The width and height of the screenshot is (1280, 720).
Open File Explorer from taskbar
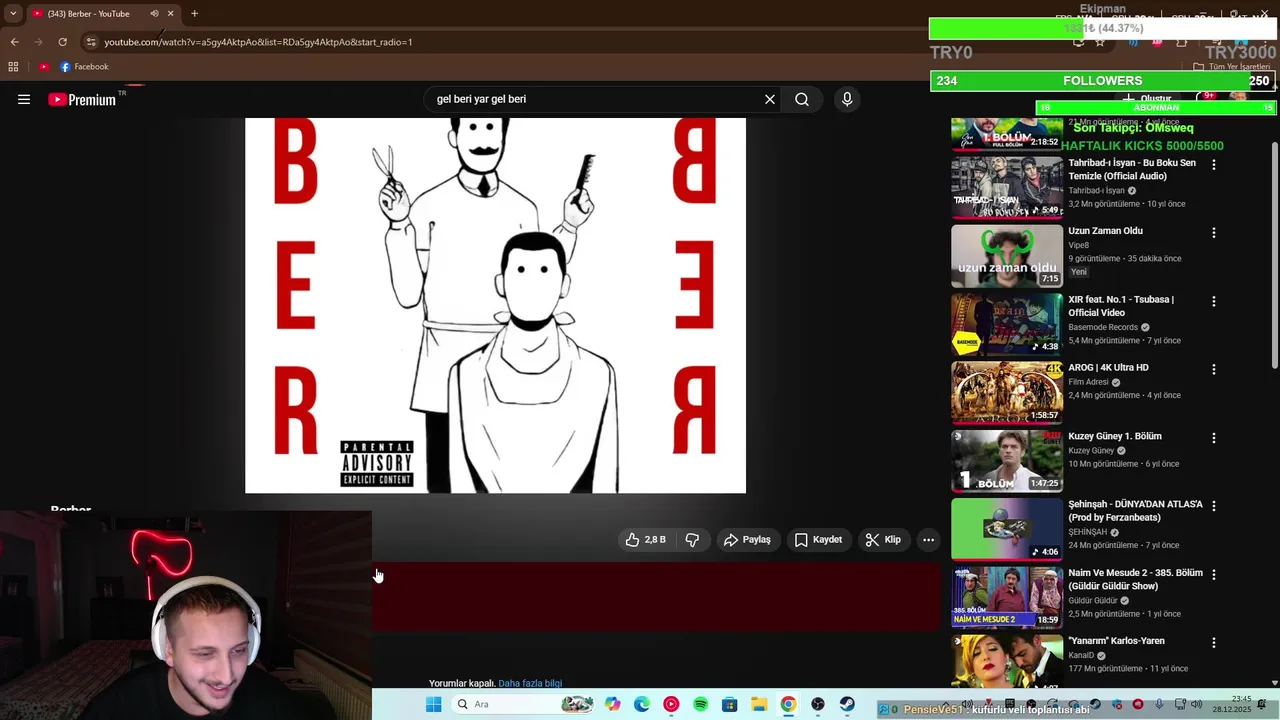pos(759,704)
